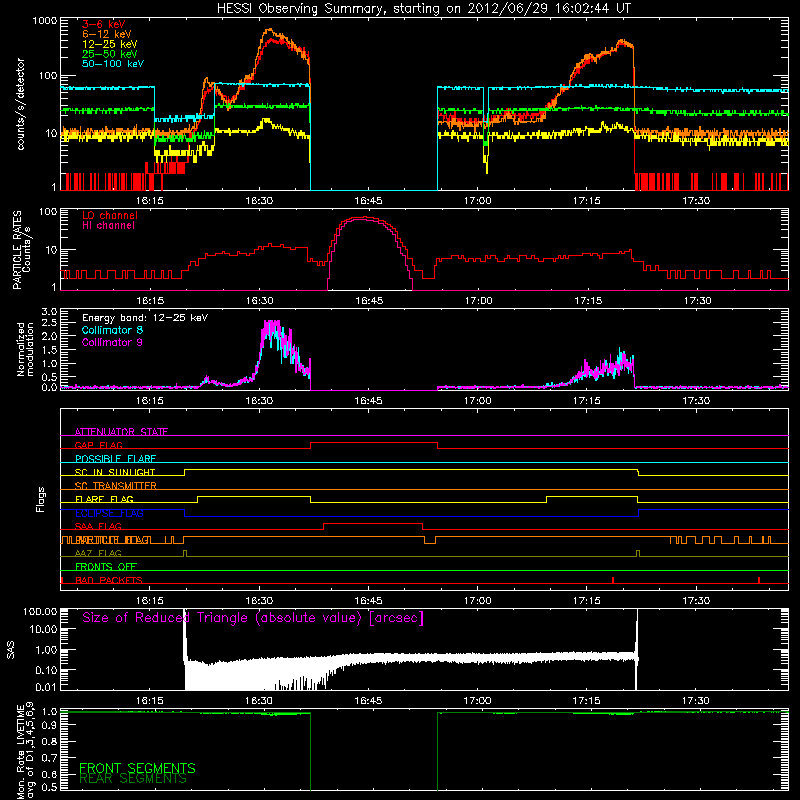Click the overlapped orange 'PARTICLE FLAG' label
This screenshot has width=800, height=800.
pyautogui.click(x=112, y=540)
